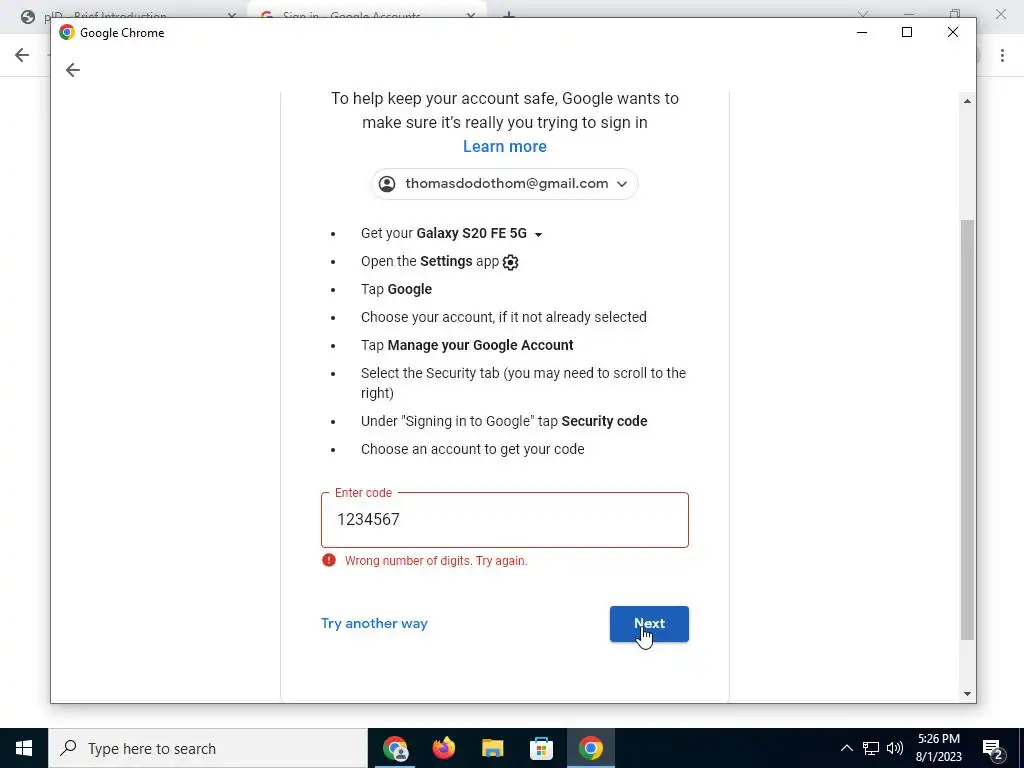The width and height of the screenshot is (1024, 768).
Task: Open network status tray icon
Action: [x=871, y=748]
